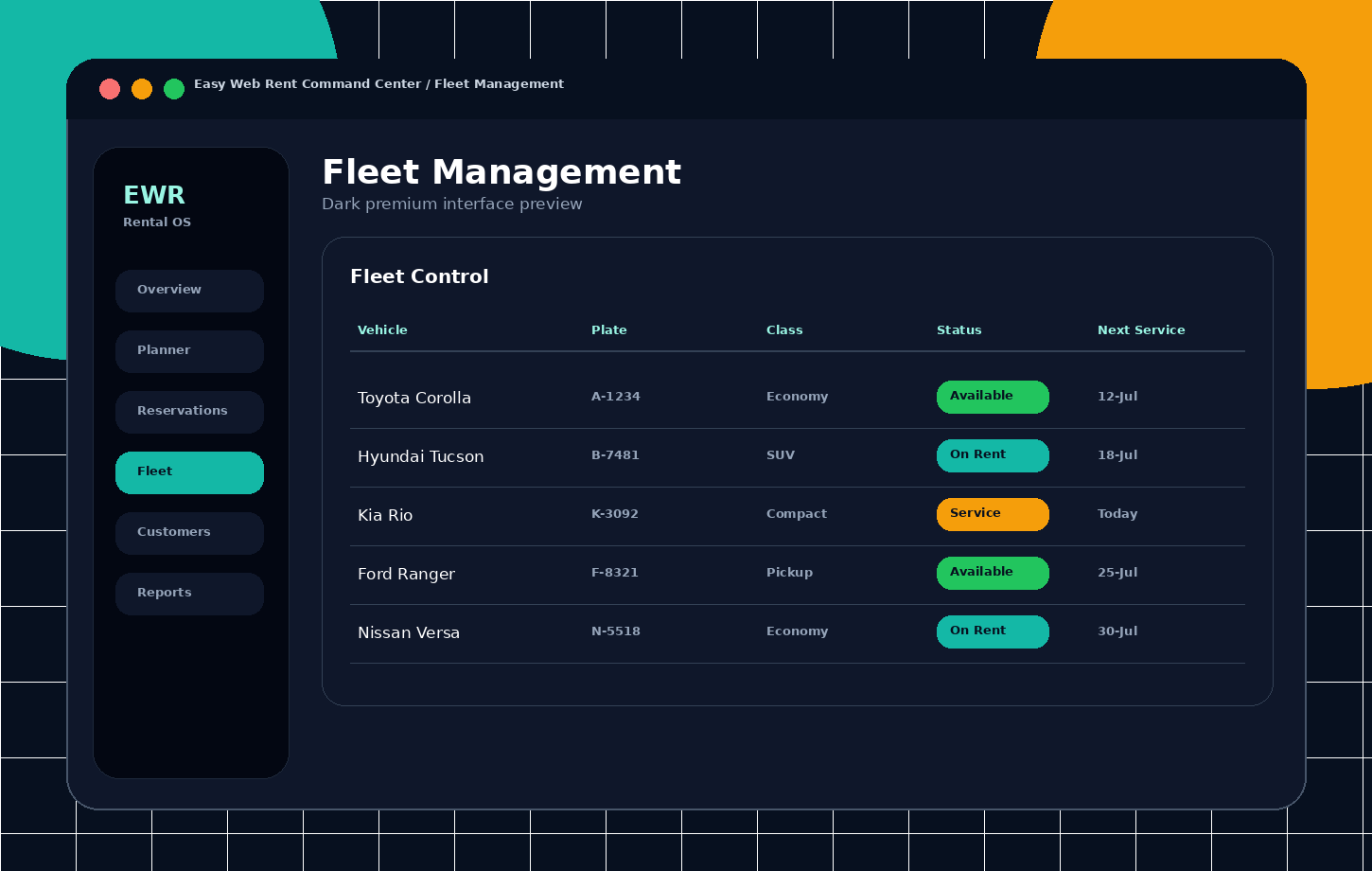The width and height of the screenshot is (1372, 871).
Task: Click the Compact class cell
Action: click(797, 514)
